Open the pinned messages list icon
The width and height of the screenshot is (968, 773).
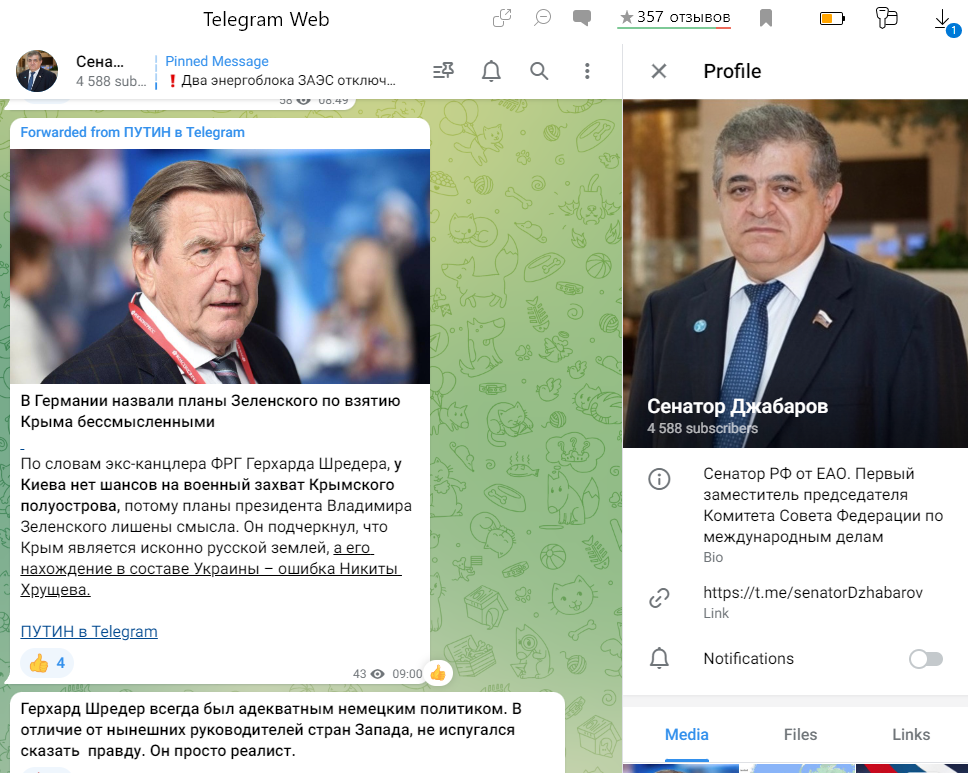443,71
